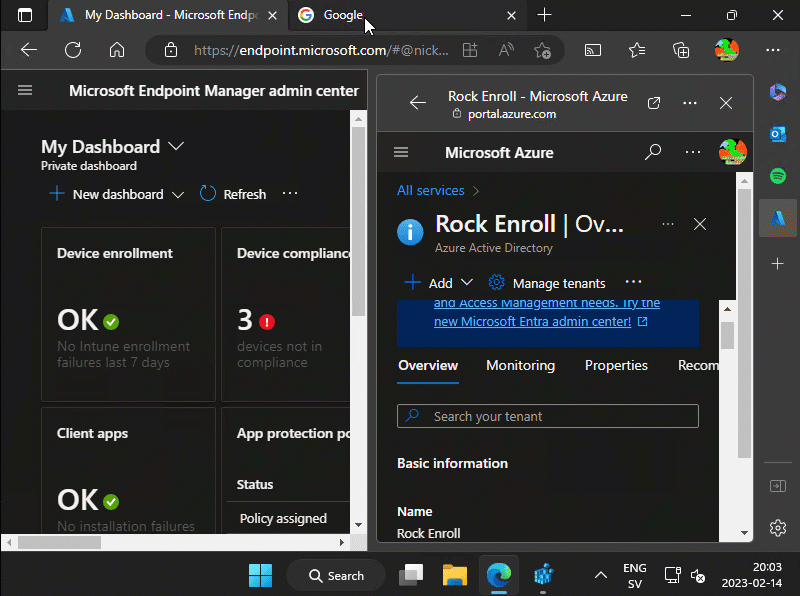Open Edge Collections from the toolbar
Screen dimensions: 800x596
tap(680, 50)
